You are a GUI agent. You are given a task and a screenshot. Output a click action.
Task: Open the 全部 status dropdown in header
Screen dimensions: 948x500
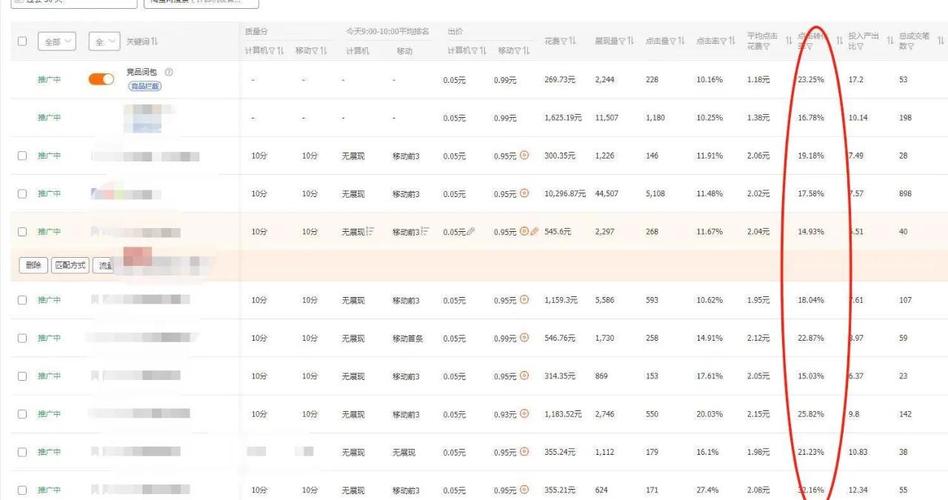tap(57, 42)
